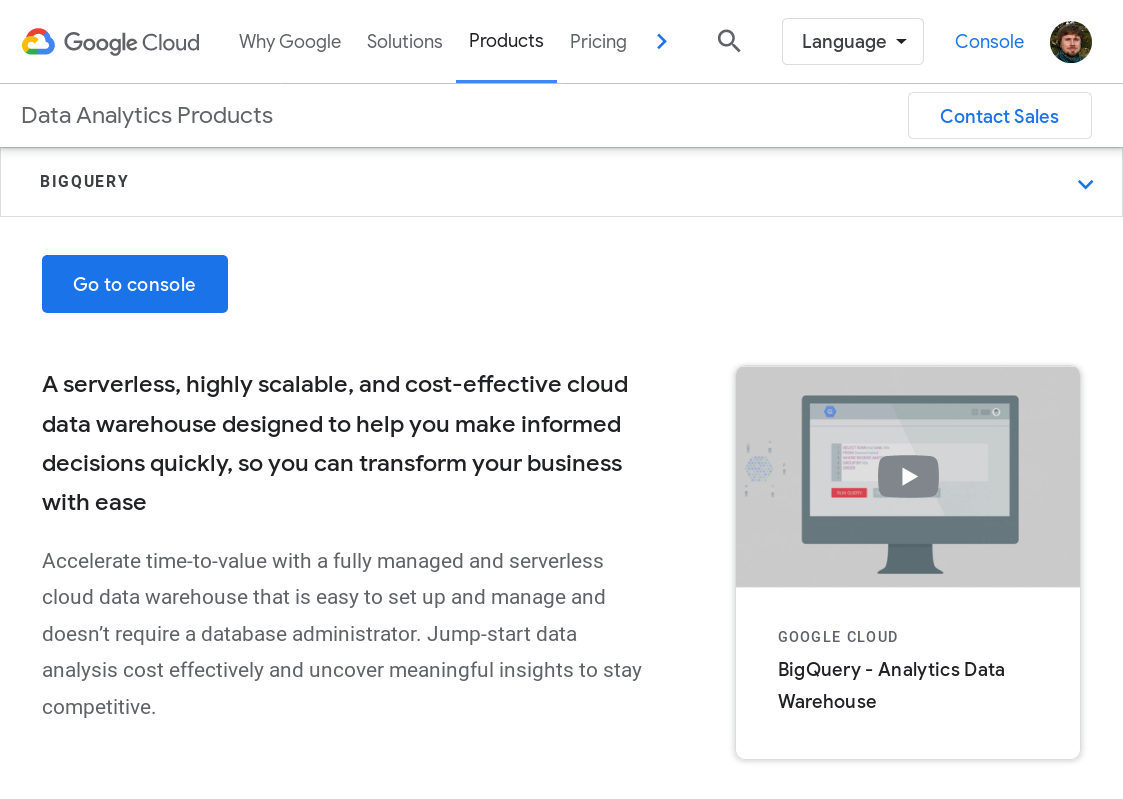Click the BIGQUERY section label

pyautogui.click(x=85, y=181)
